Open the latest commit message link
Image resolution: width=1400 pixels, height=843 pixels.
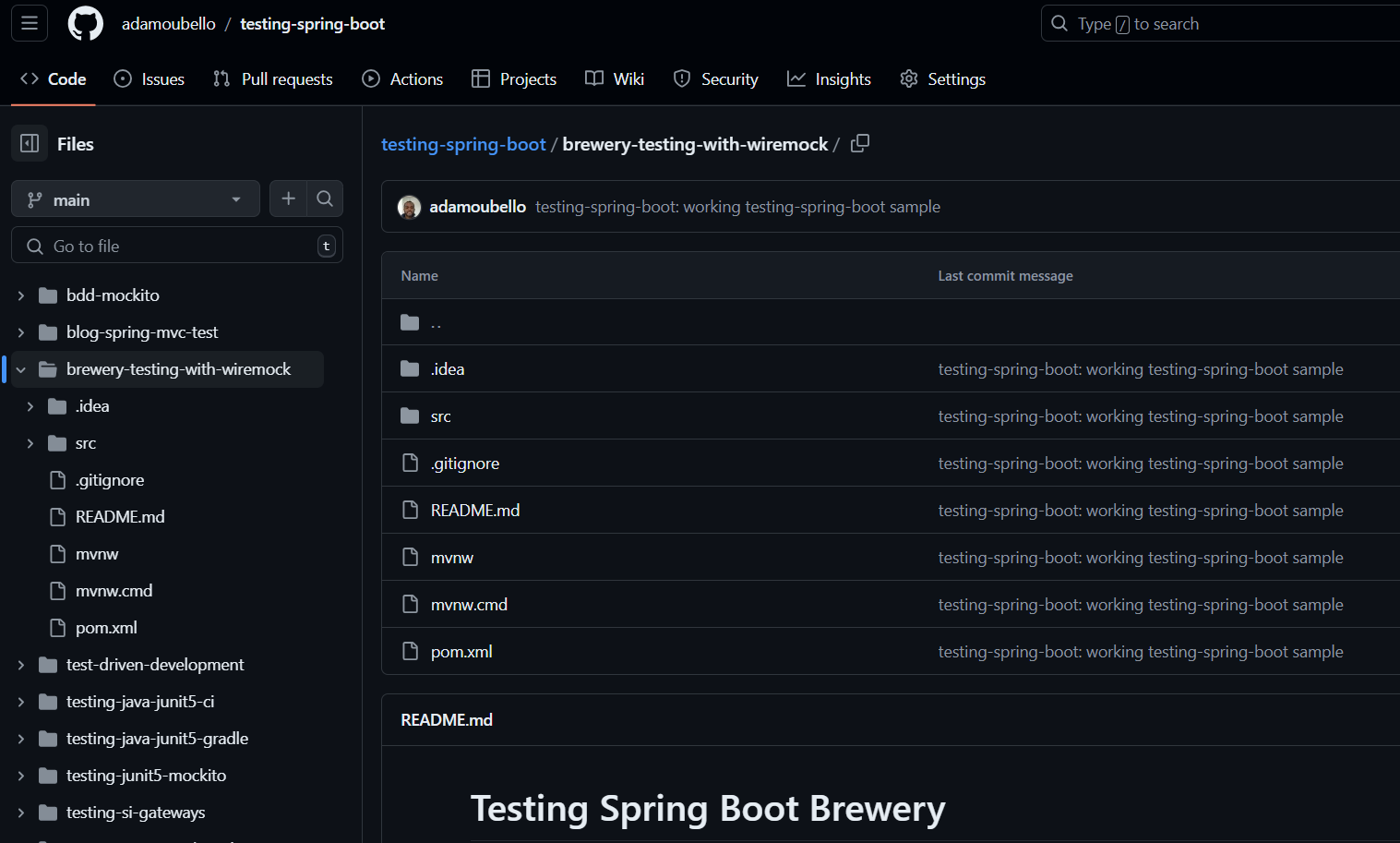click(737, 207)
